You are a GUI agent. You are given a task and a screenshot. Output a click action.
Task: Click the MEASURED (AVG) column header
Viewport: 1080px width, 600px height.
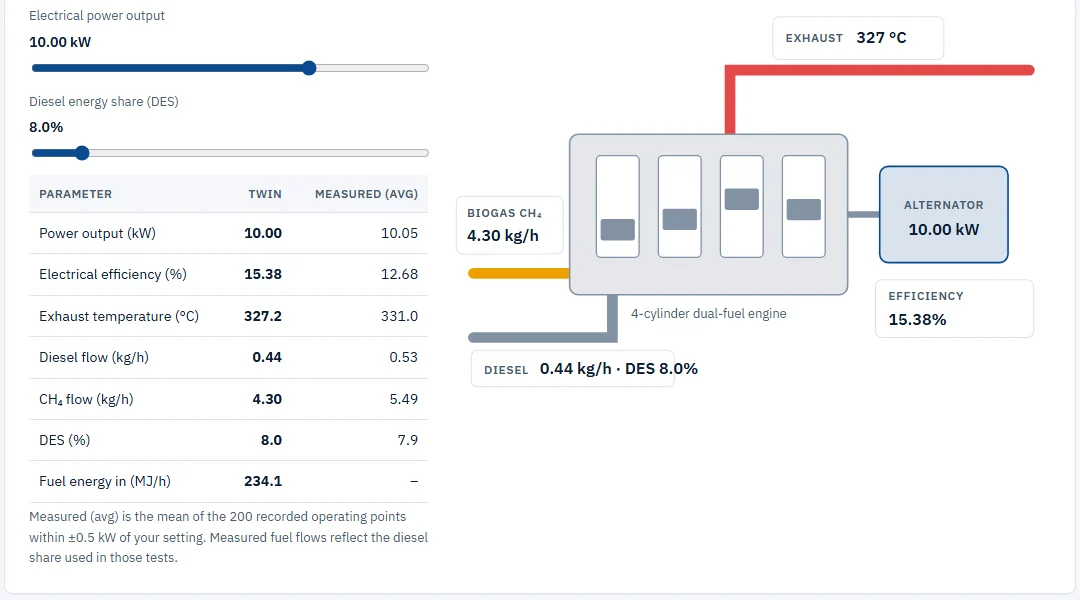(366, 194)
